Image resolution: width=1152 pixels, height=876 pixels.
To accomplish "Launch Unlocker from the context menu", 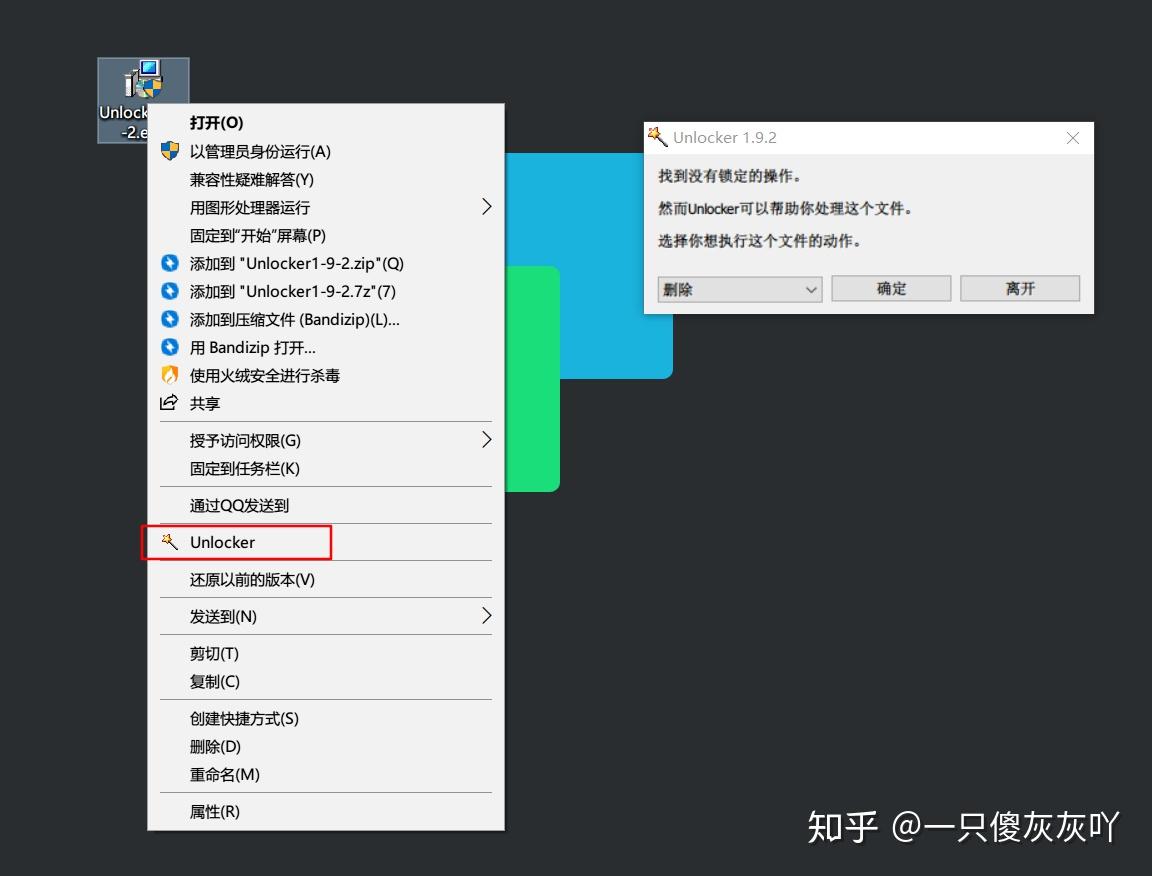I will click(326, 542).
